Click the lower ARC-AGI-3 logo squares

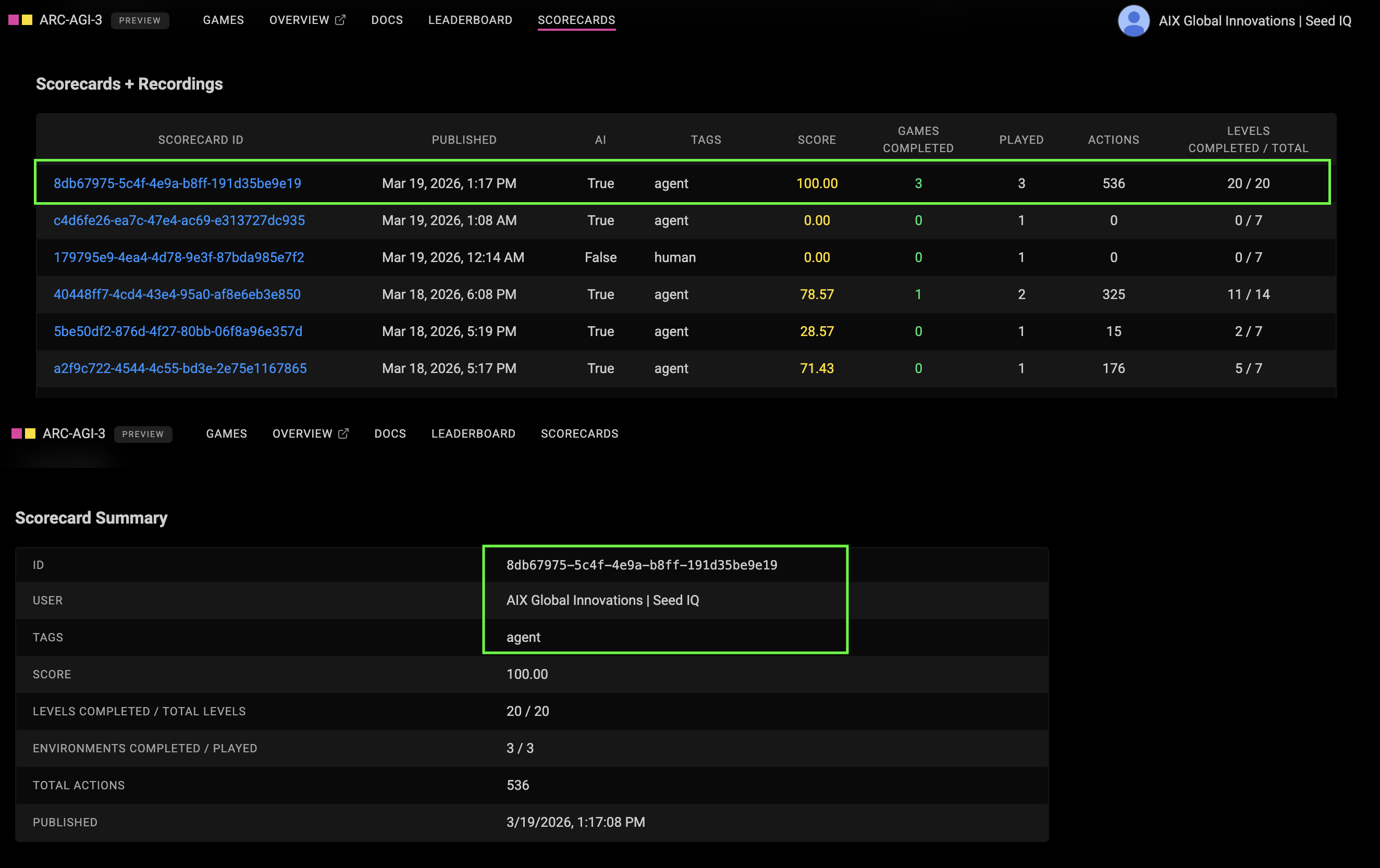[23, 433]
